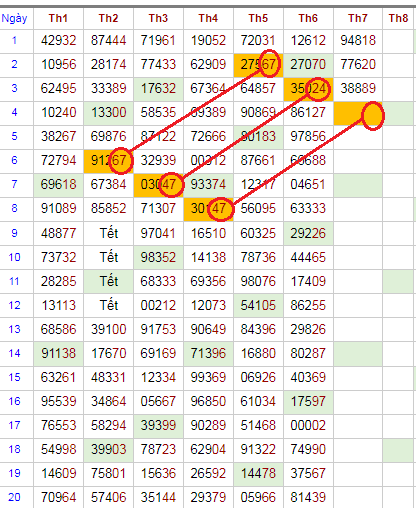Click highlighted cell 14478
The image size is (416, 508).
pyautogui.click(x=258, y=473)
